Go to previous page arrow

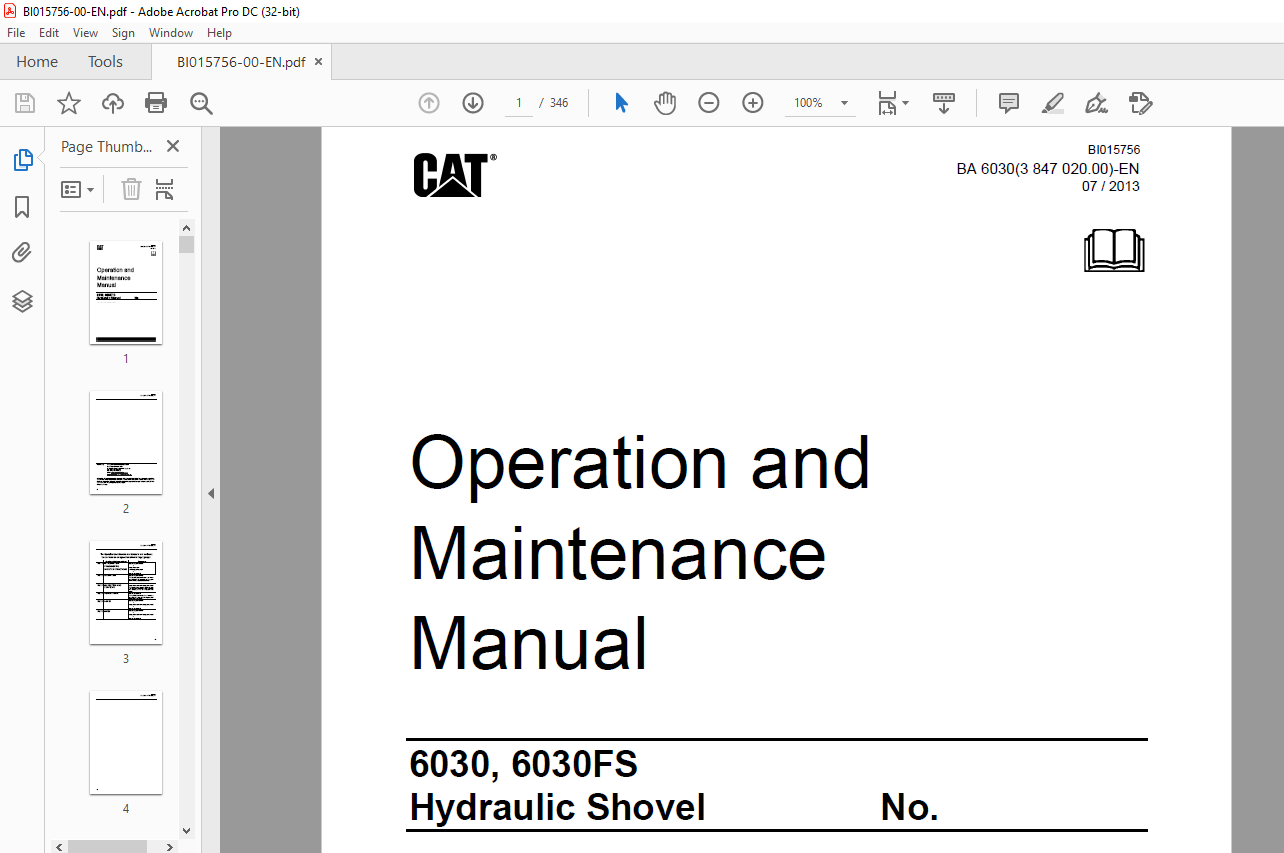pyautogui.click(x=429, y=103)
